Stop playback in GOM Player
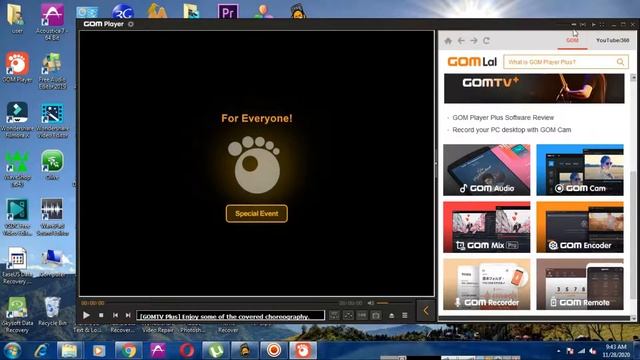Viewport: 640px width, 360px height. [101, 315]
